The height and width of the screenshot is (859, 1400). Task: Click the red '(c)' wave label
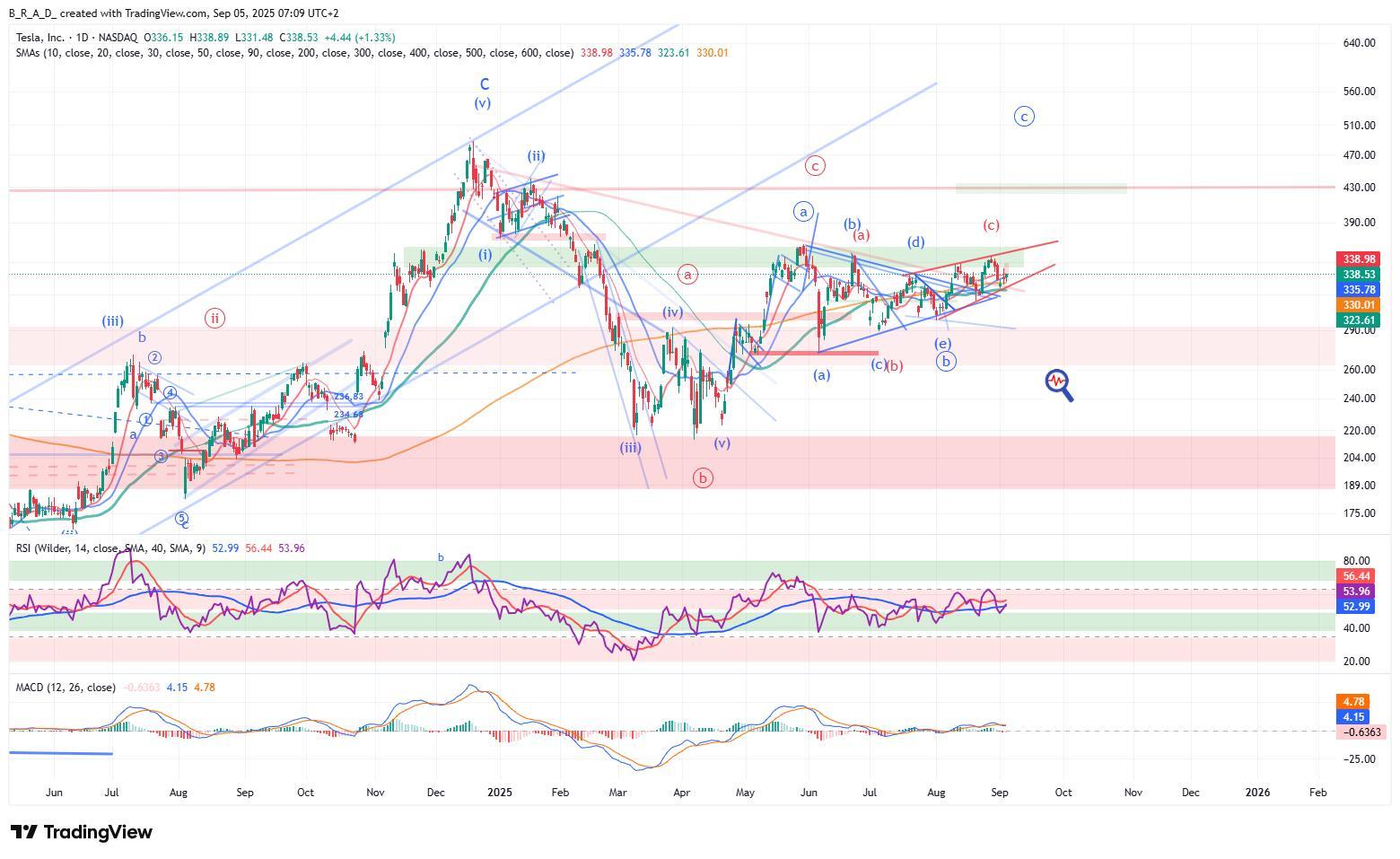[x=991, y=225]
